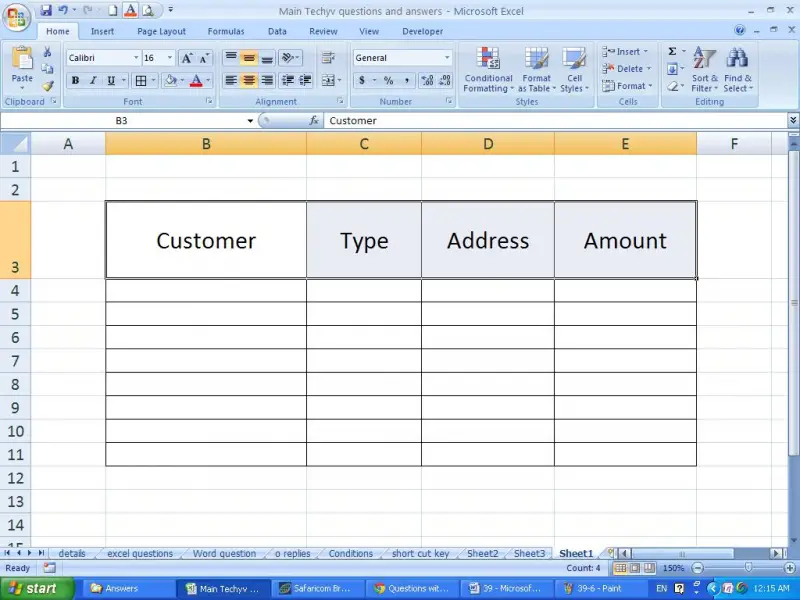Click the Insert cells button
This screenshot has width=800, height=600.
(626, 52)
